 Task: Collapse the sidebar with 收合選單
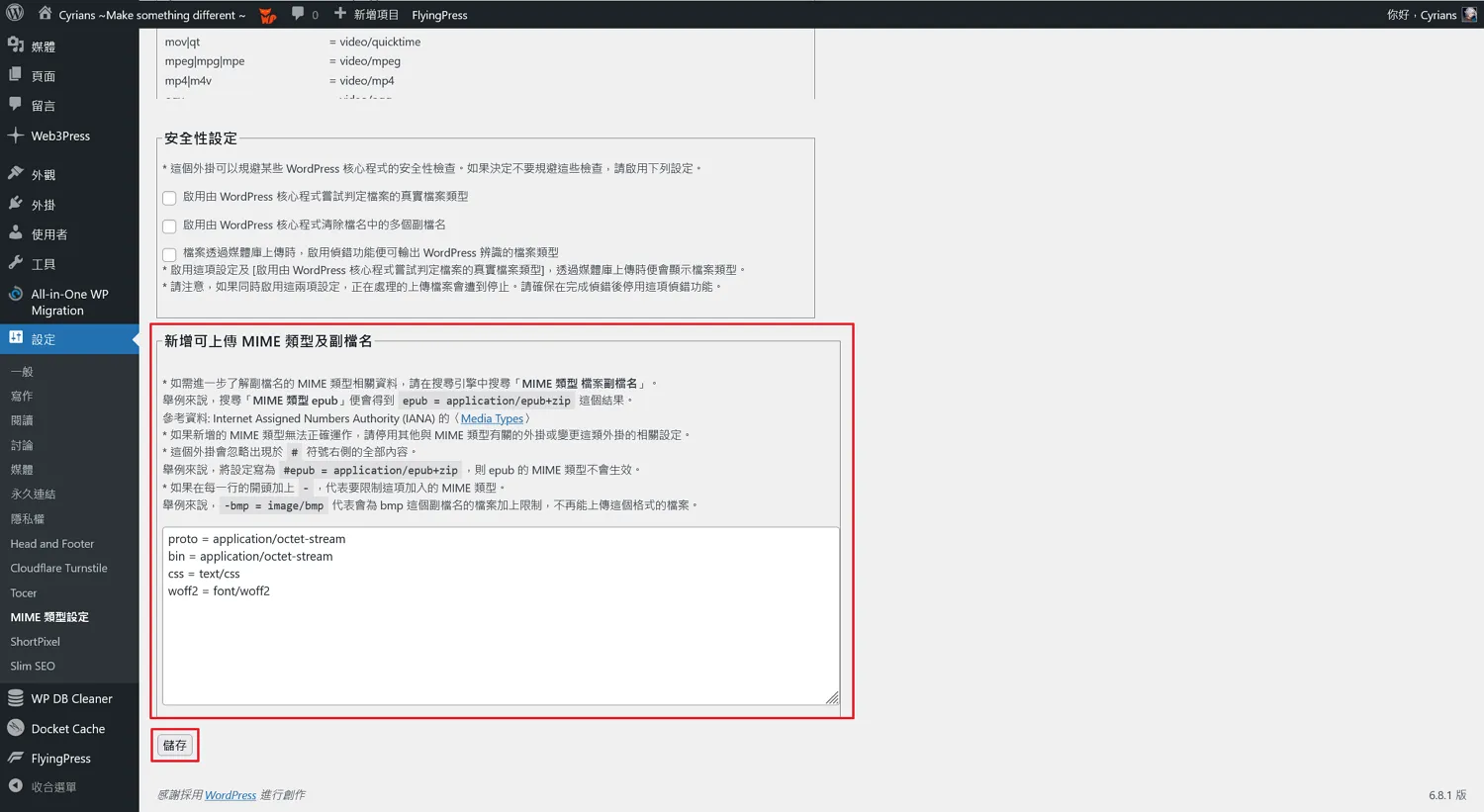(43, 787)
